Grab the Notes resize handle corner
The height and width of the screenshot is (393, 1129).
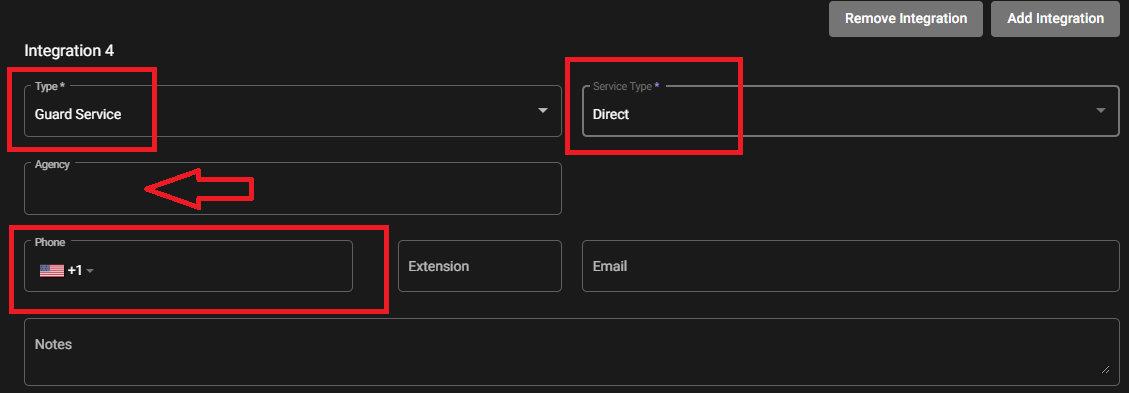click(1105, 370)
